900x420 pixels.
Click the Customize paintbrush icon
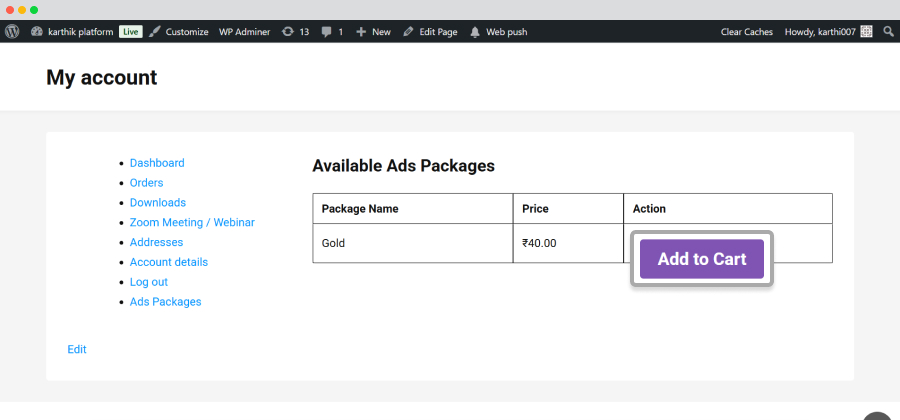coord(154,32)
